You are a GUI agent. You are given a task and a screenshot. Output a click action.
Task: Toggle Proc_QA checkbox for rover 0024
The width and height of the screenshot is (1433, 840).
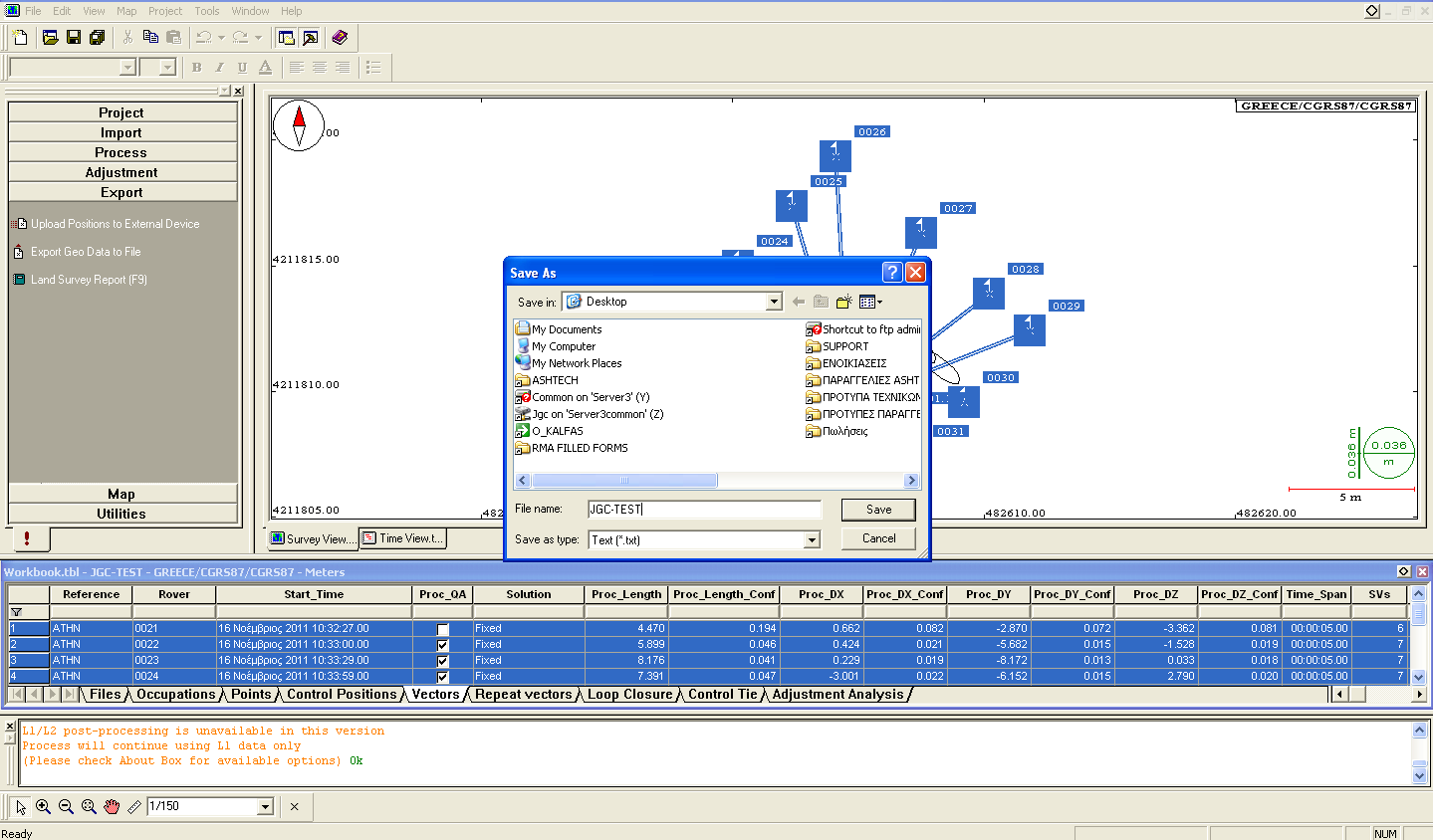[442, 677]
